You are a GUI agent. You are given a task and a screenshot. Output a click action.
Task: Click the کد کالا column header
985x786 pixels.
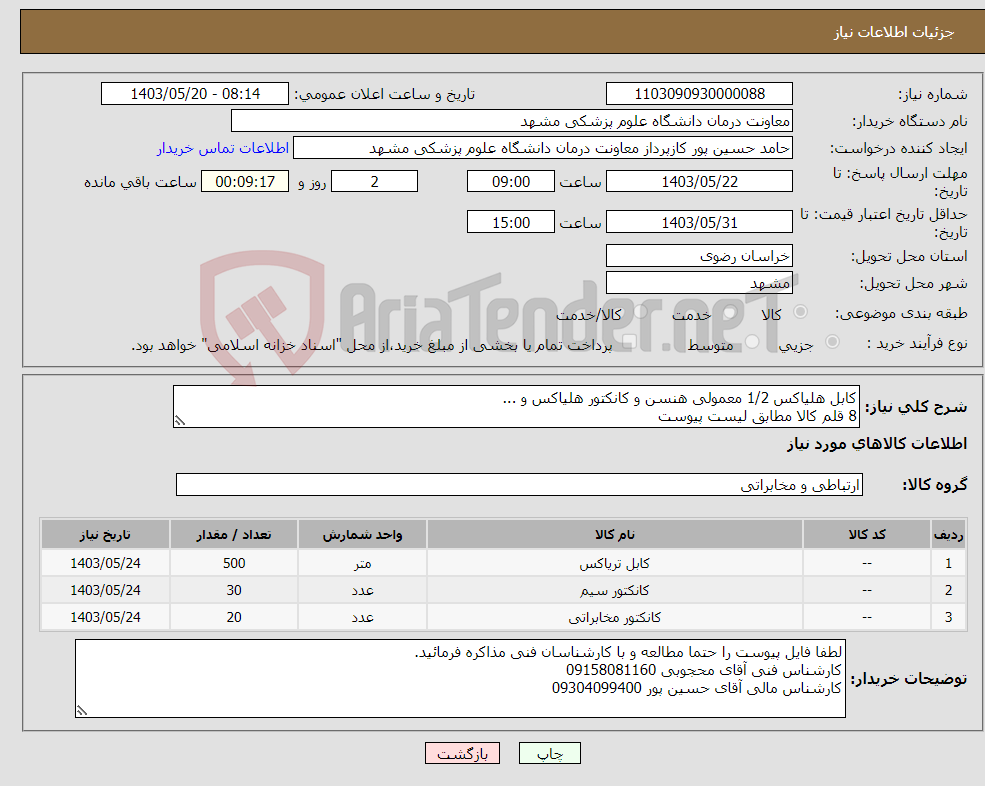(x=867, y=535)
